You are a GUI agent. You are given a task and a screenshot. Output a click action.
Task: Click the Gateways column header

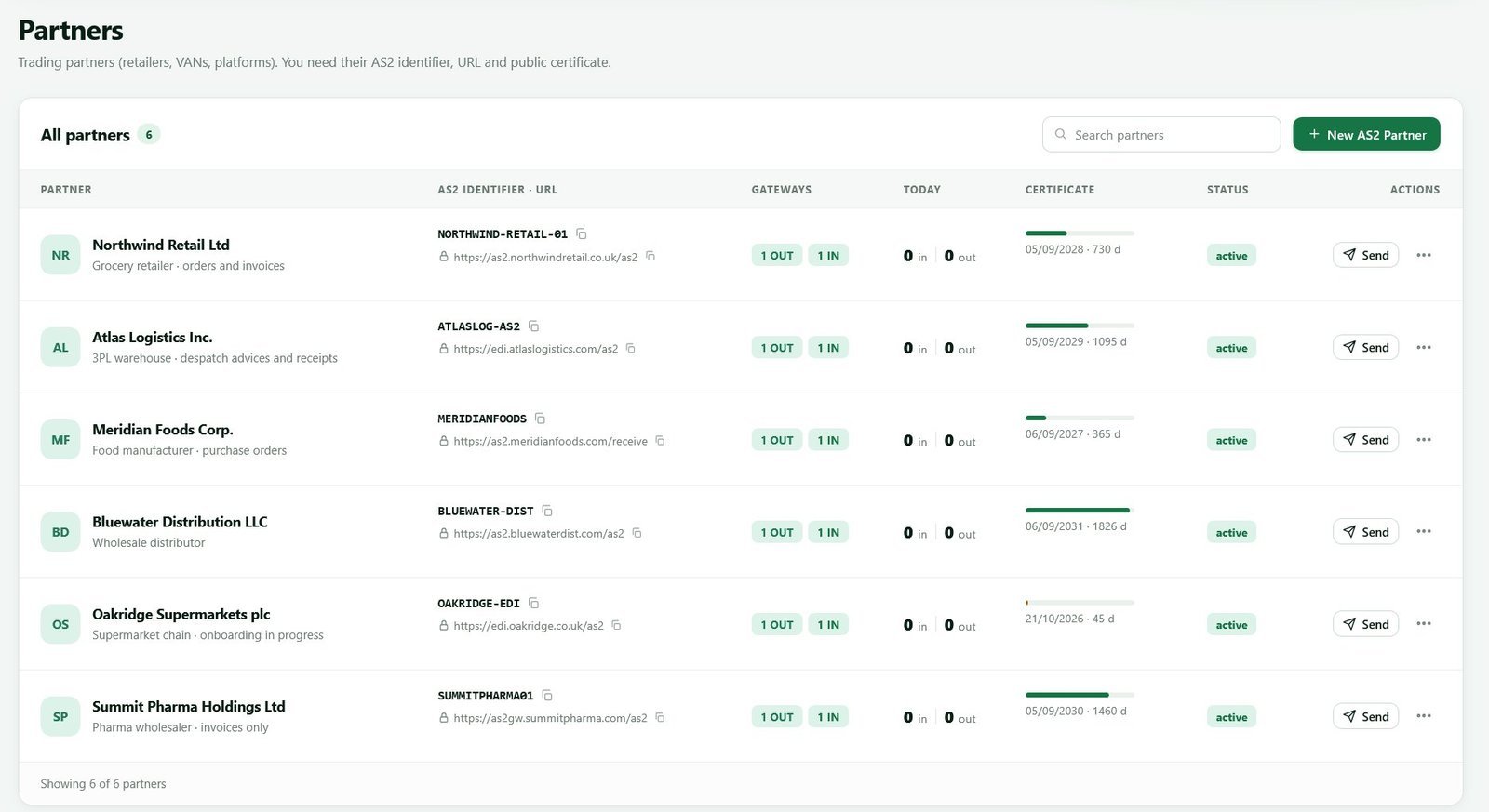782,190
